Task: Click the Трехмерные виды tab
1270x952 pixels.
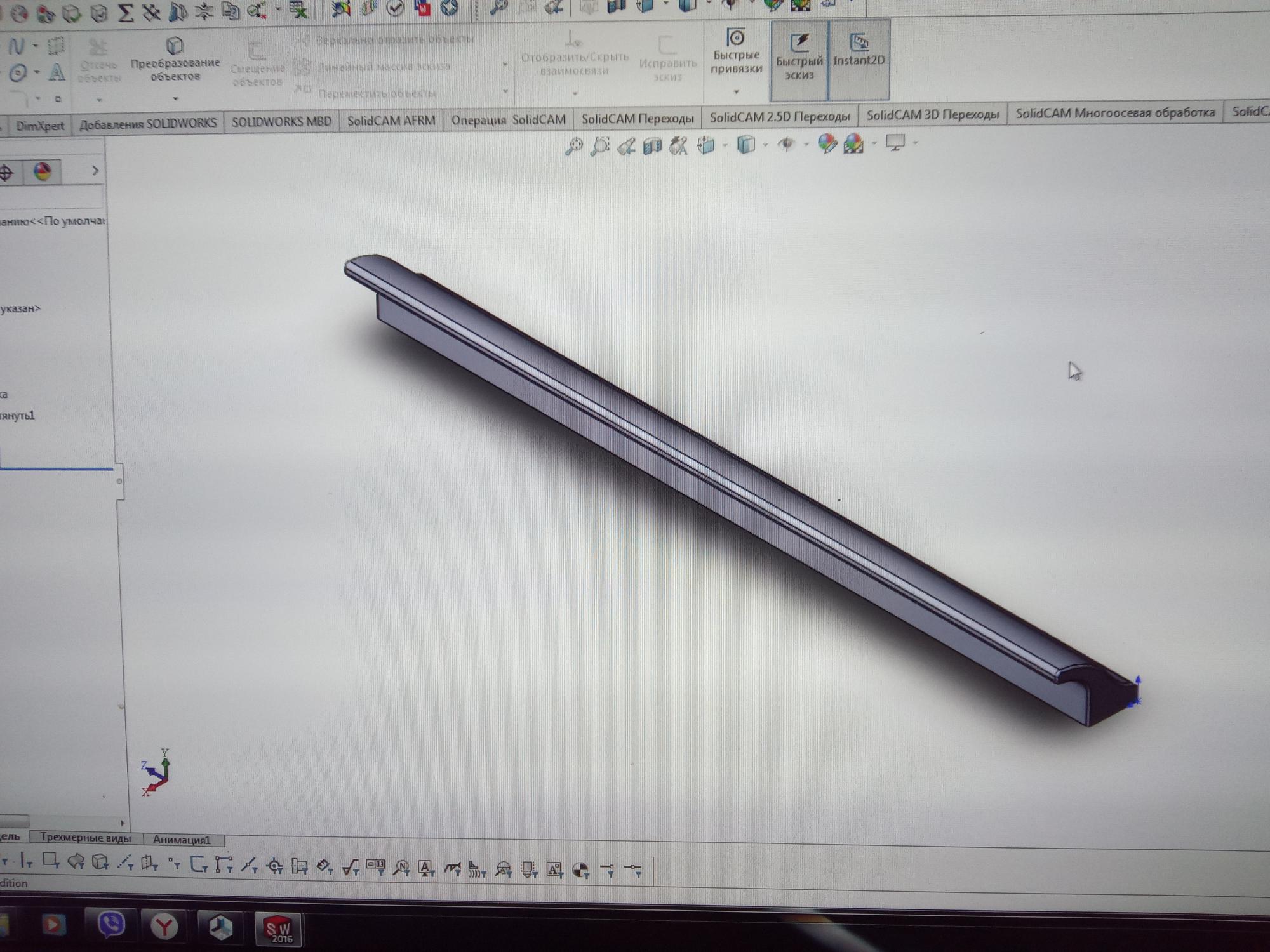Action: [86, 838]
